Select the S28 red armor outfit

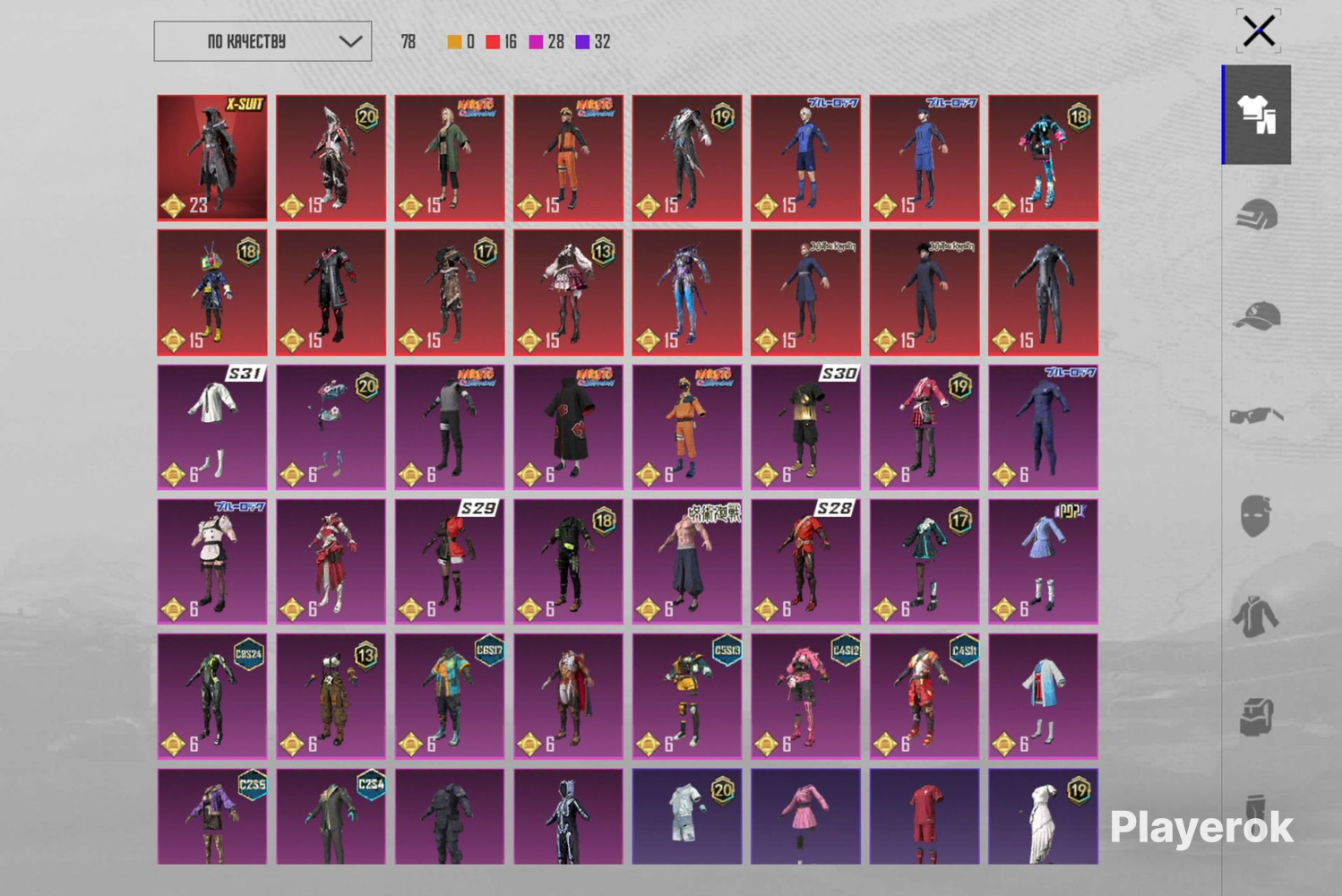805,561
